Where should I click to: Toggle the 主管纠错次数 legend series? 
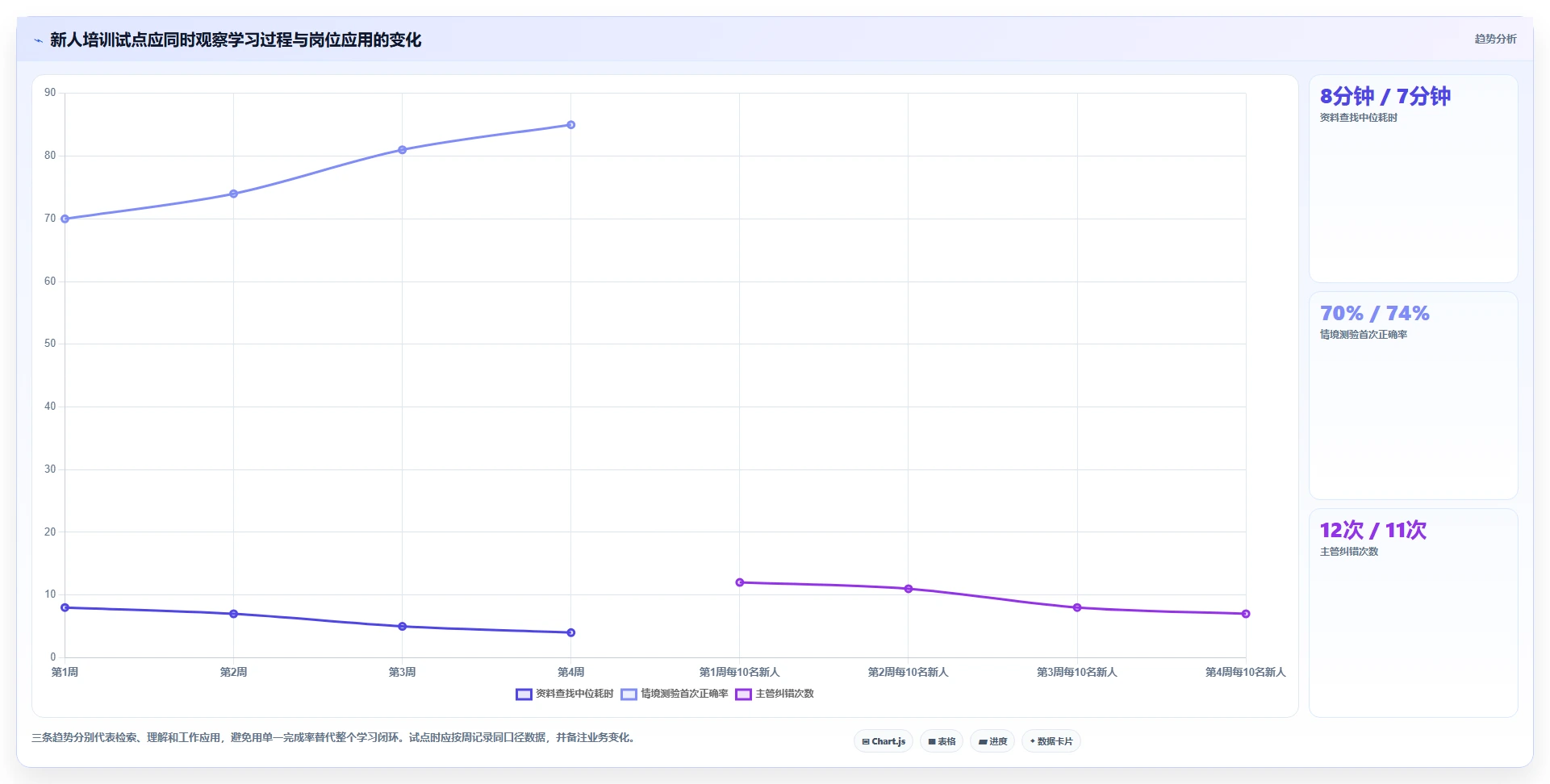click(775, 694)
